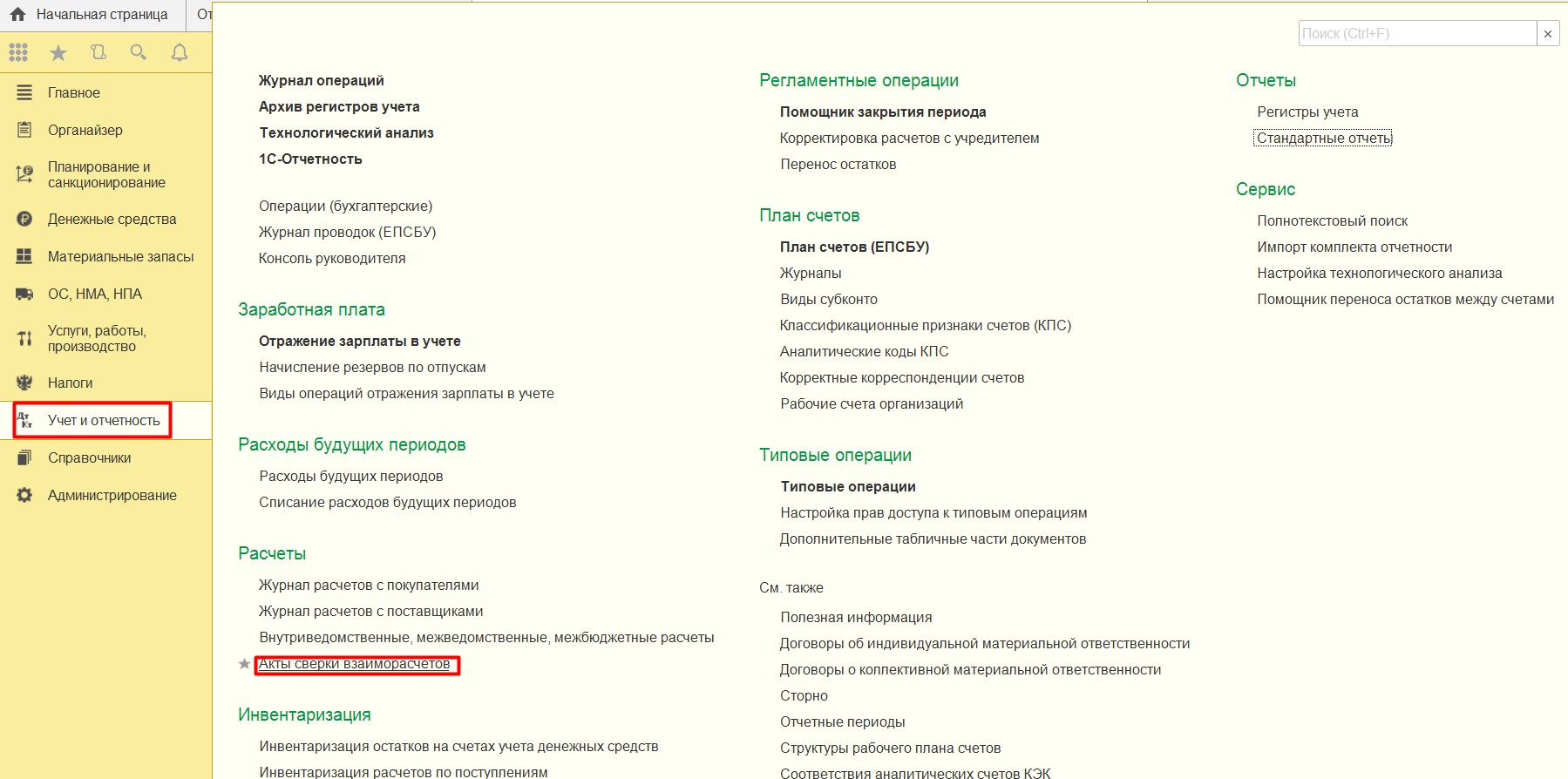Click the Учет и отчетность icon

tap(24, 420)
